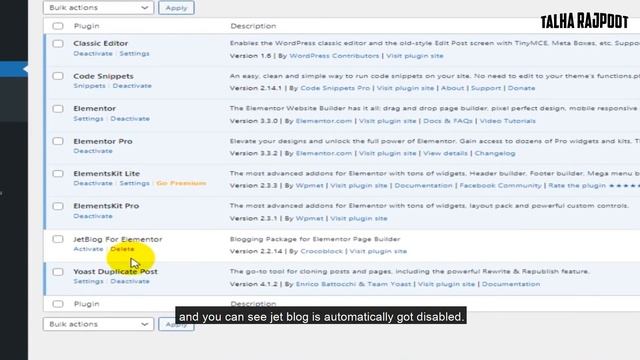Deactivate the Yoast Duplicate Post plugin
The width and height of the screenshot is (640, 360).
click(x=130, y=282)
